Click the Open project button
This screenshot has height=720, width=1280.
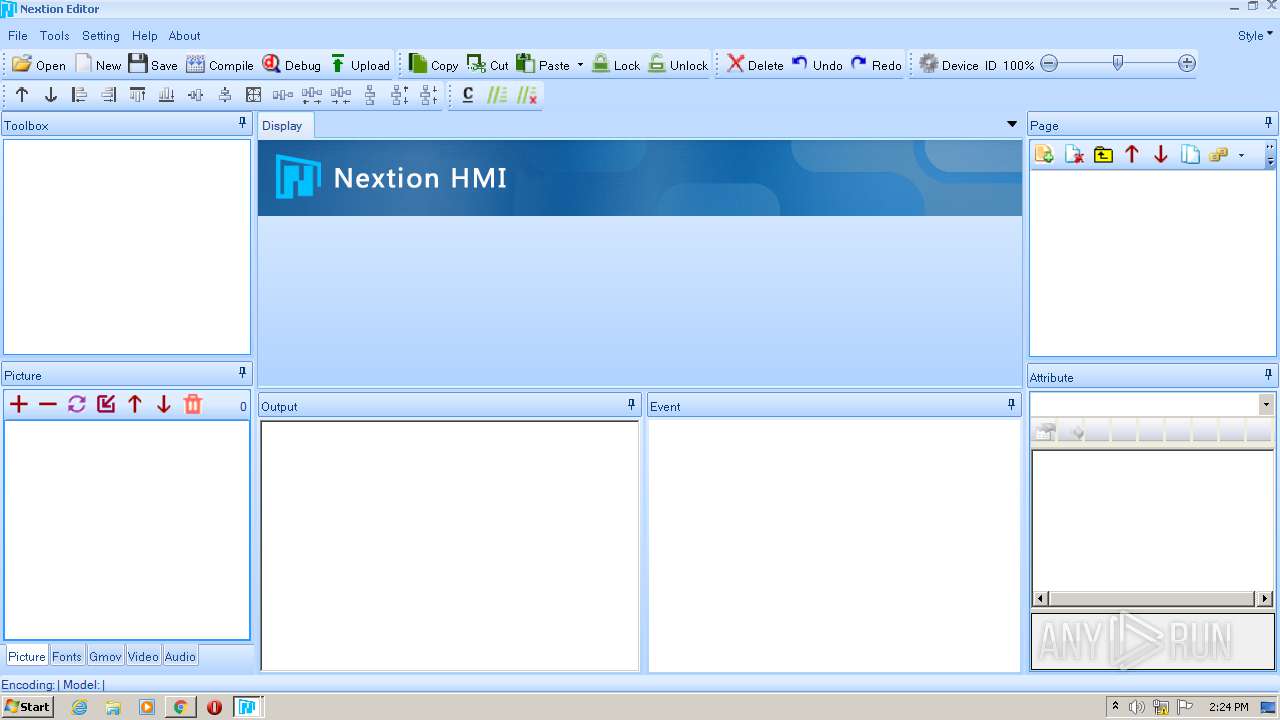[x=39, y=64]
